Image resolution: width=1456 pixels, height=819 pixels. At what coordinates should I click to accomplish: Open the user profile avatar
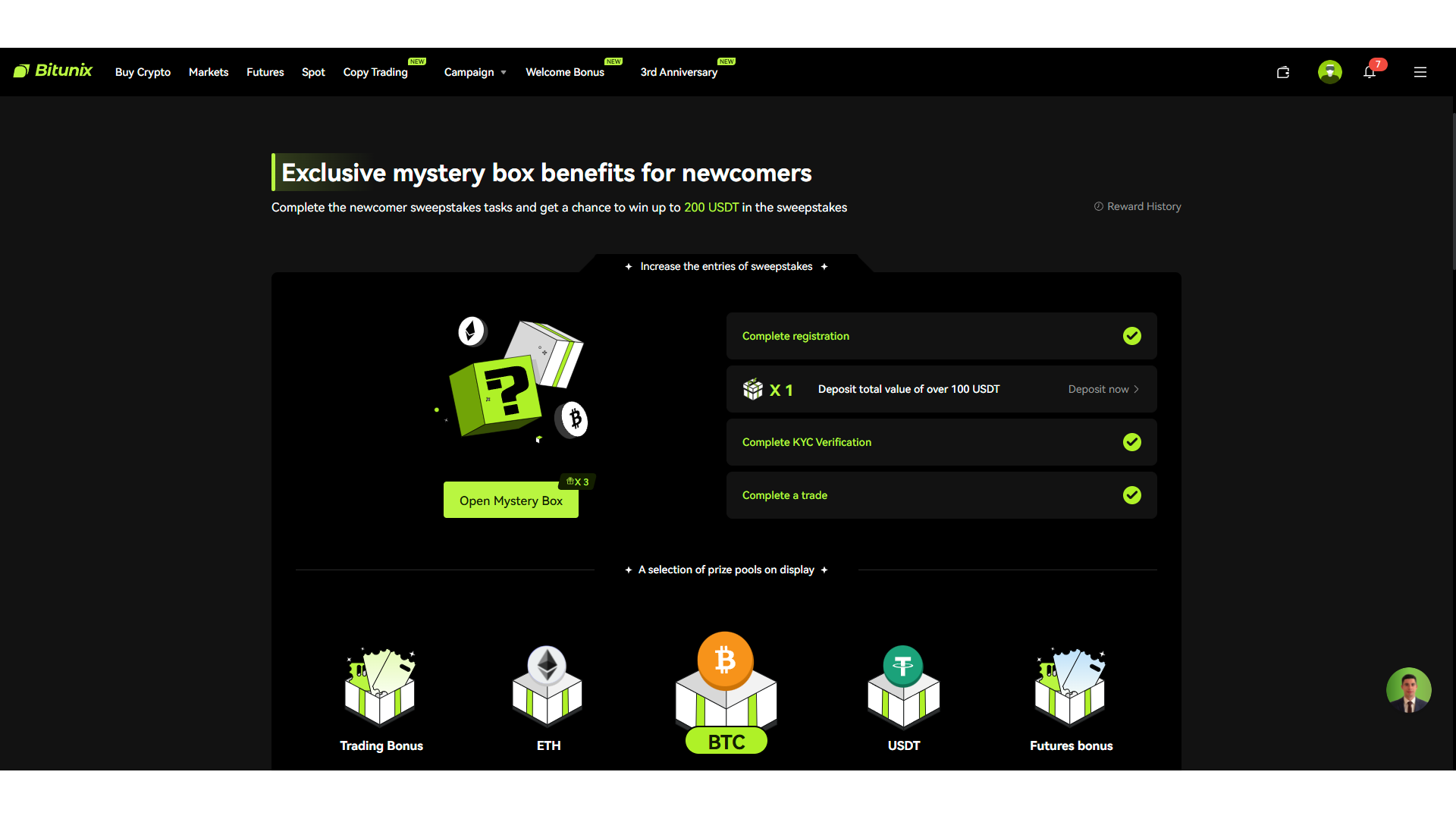[1330, 72]
